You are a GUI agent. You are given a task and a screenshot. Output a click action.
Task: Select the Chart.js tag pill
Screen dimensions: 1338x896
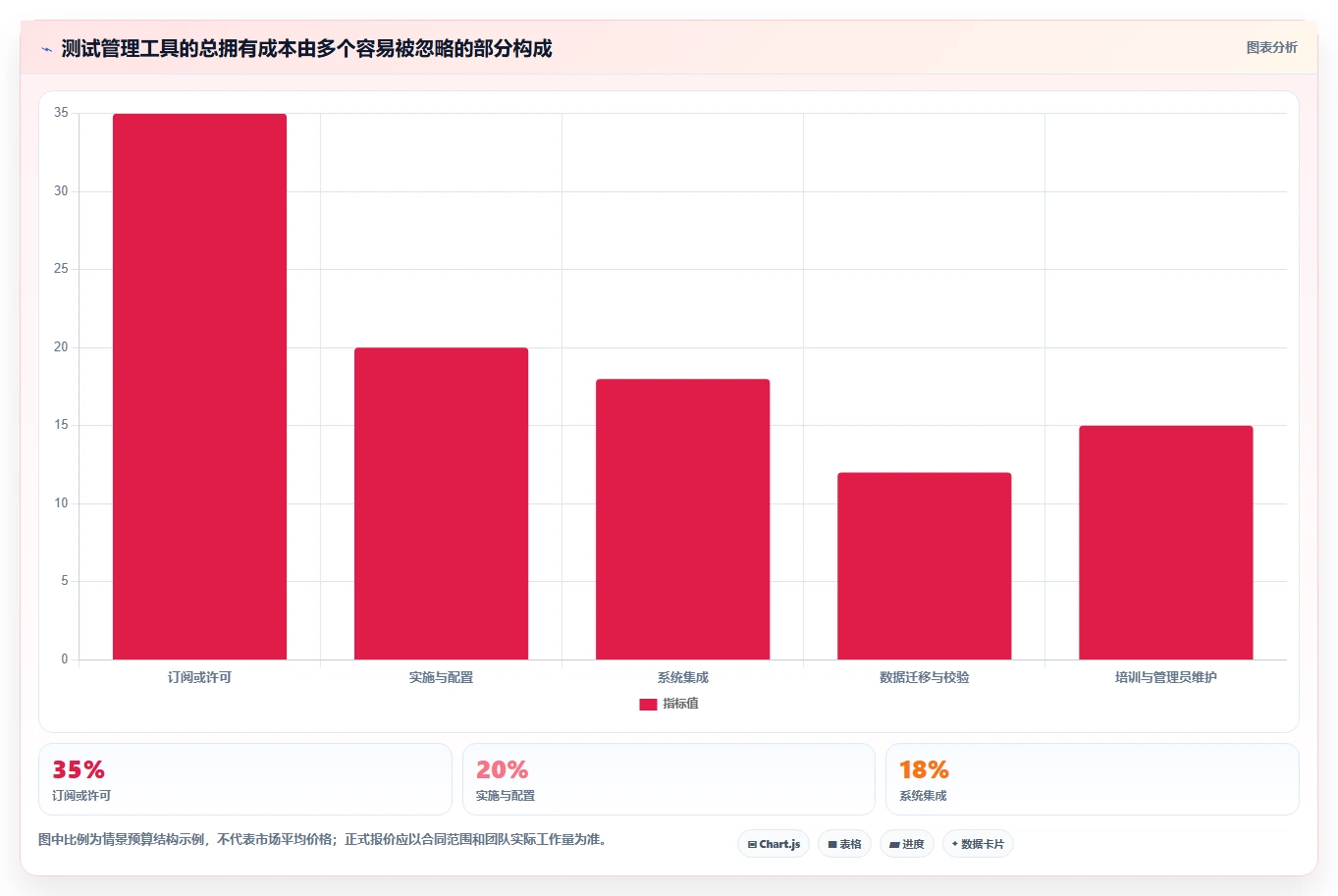pyautogui.click(x=774, y=844)
